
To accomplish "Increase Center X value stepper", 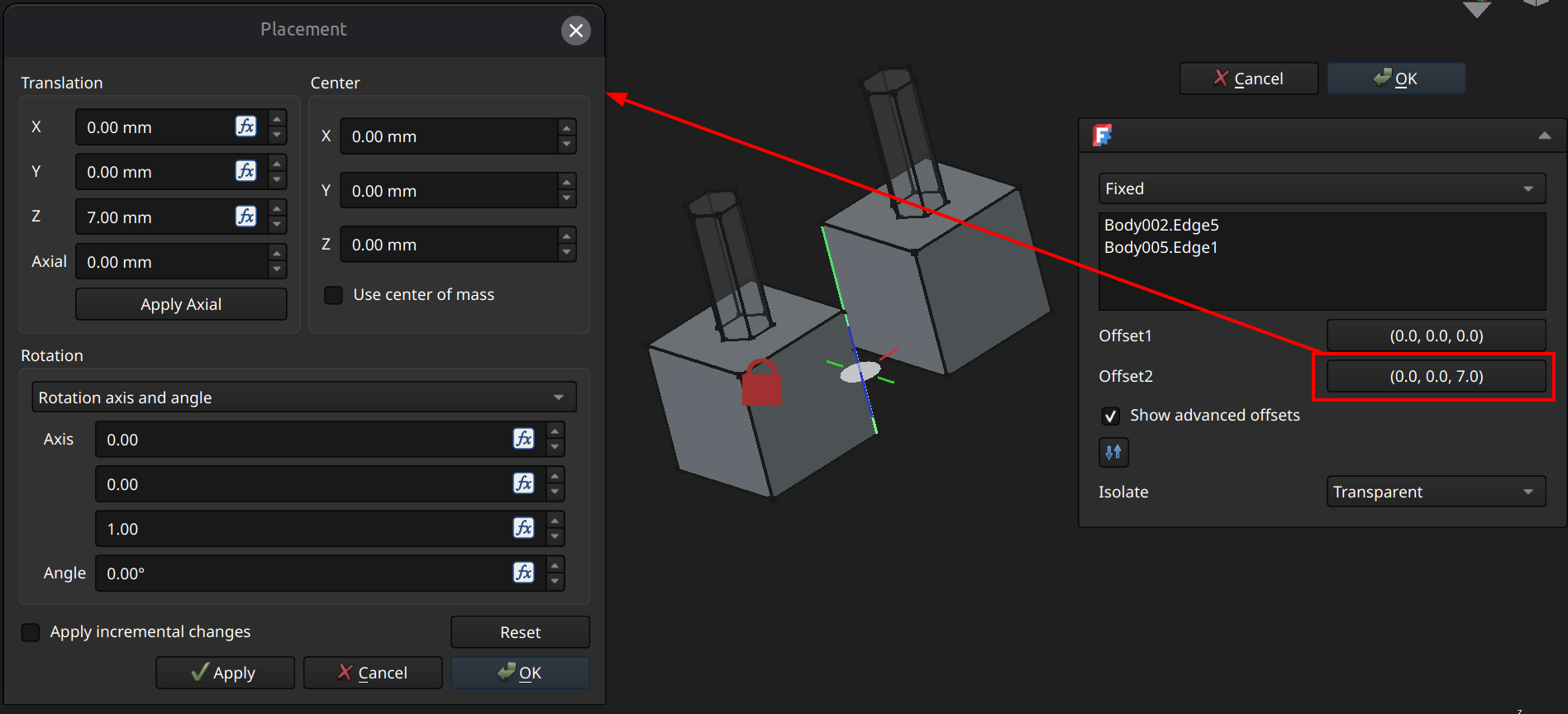I will [x=566, y=128].
